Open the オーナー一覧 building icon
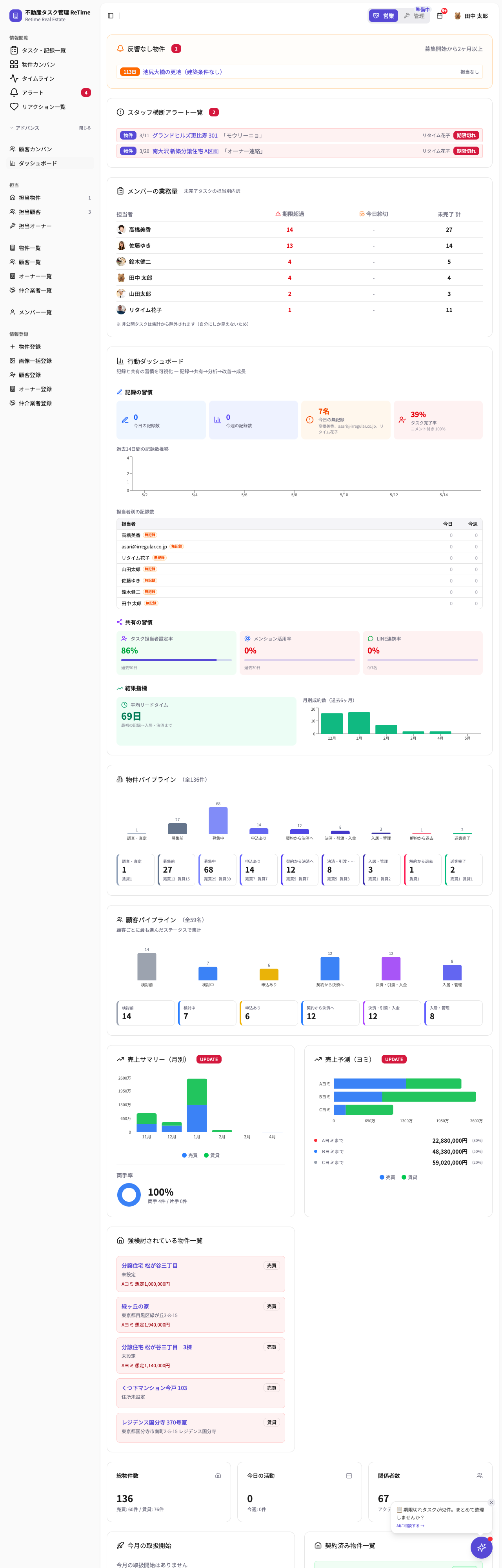The image size is (502, 1568). click(x=12, y=276)
